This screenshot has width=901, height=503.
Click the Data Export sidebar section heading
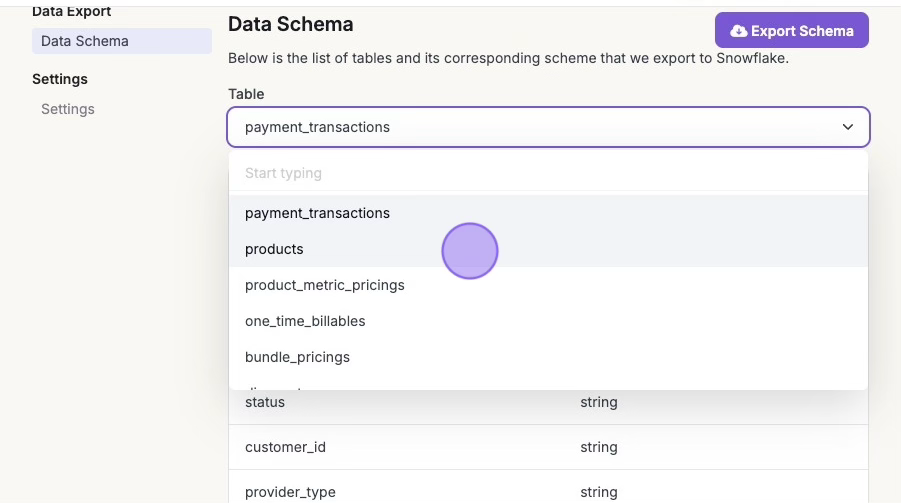tap(72, 12)
